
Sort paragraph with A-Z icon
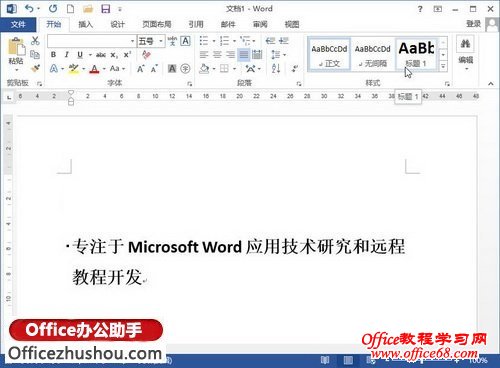[276, 69]
